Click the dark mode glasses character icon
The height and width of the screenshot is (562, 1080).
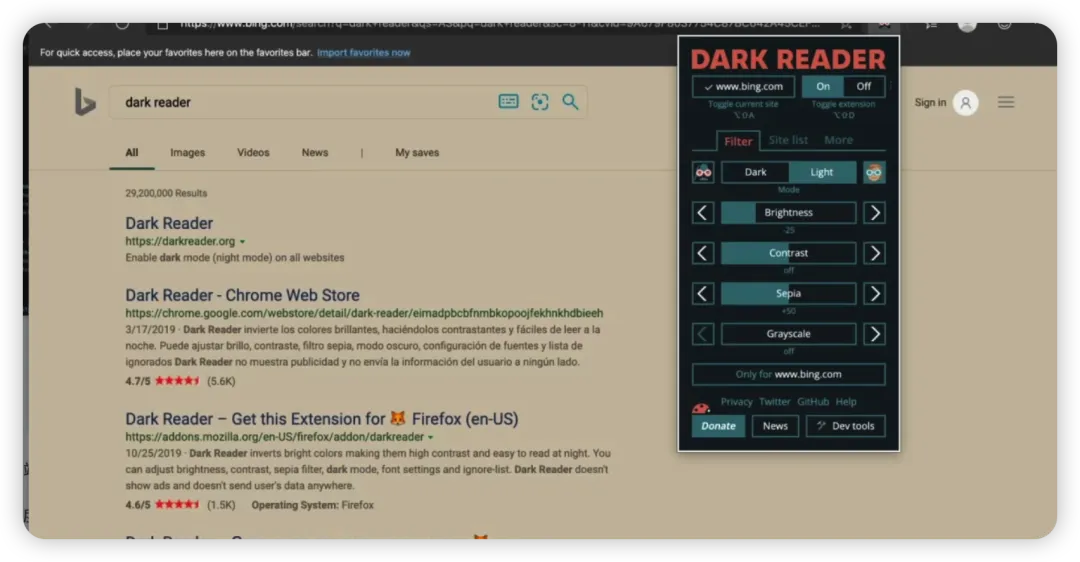703,172
